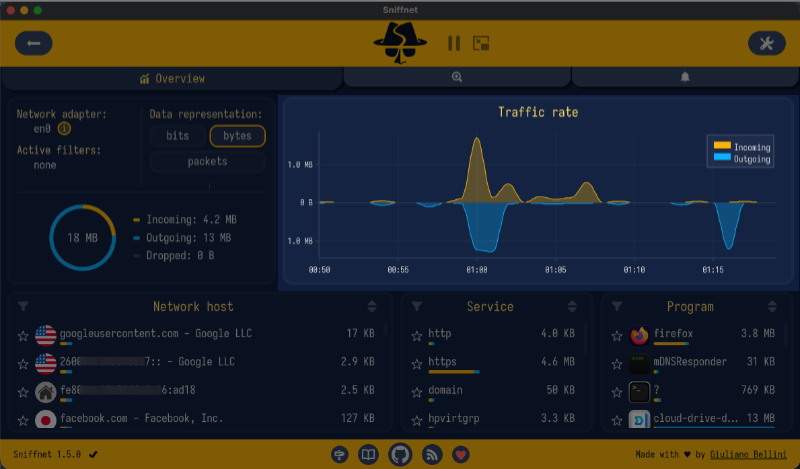Click the Outgoing legend swatch
This screenshot has width=800, height=469.
(x=722, y=157)
